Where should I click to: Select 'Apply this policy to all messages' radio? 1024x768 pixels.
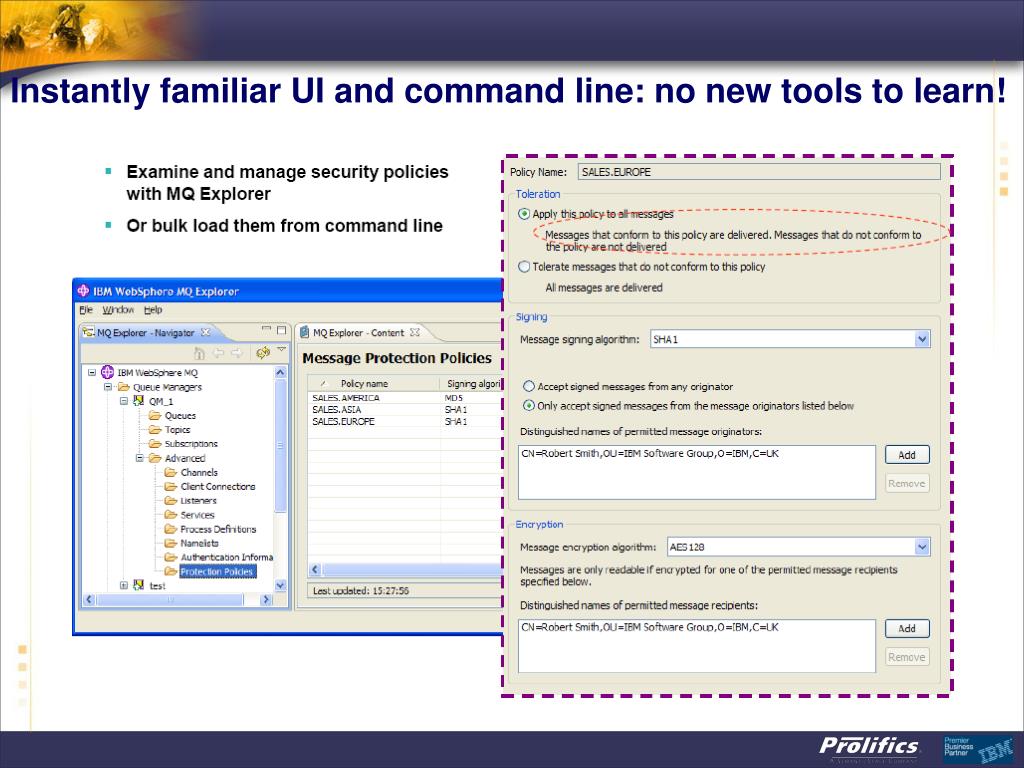pyautogui.click(x=524, y=214)
